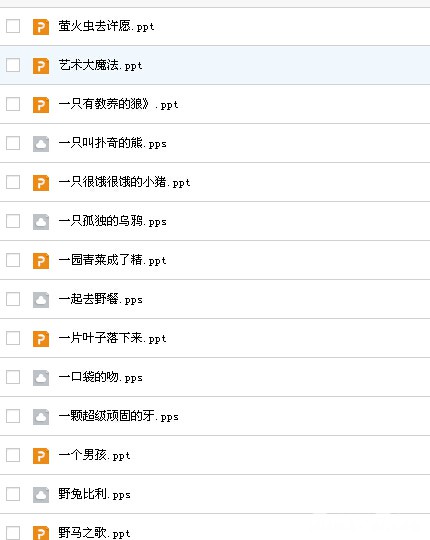Viewport: 430px width, 540px height.
Task: Open file named 一只有教养的狼》.ppt
Action: (118, 104)
